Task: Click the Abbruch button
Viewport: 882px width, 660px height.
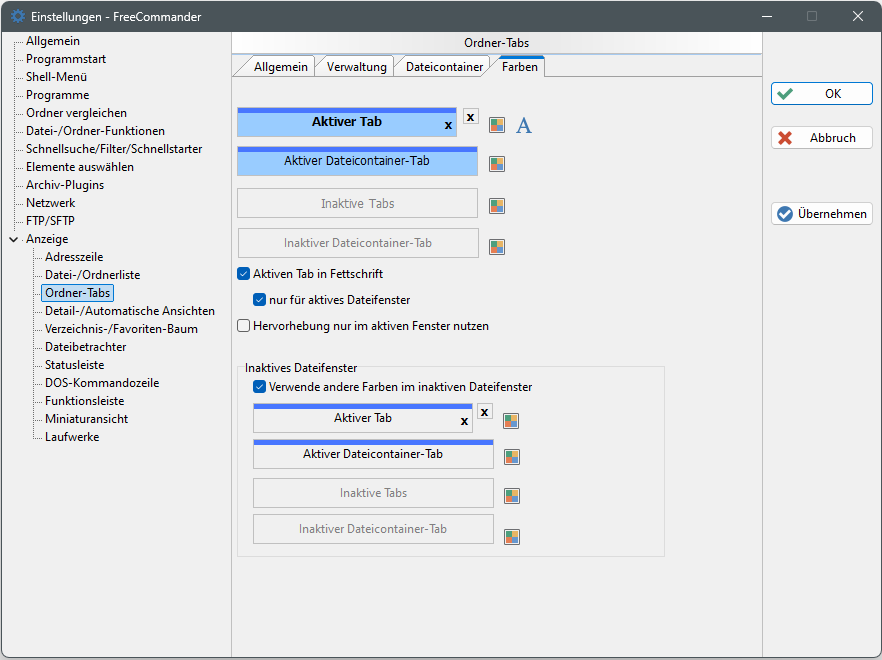Action: (x=822, y=138)
